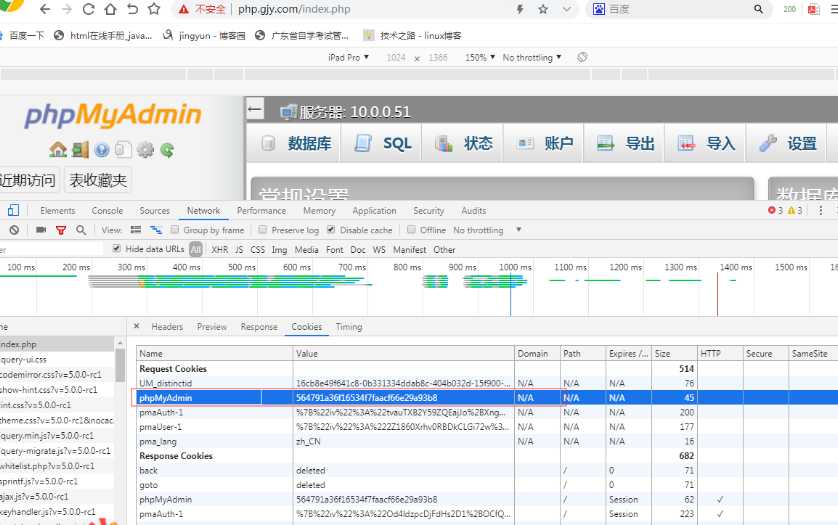838x525 pixels.
Task: Go back with the browser back arrow
Action: click(x=45, y=9)
